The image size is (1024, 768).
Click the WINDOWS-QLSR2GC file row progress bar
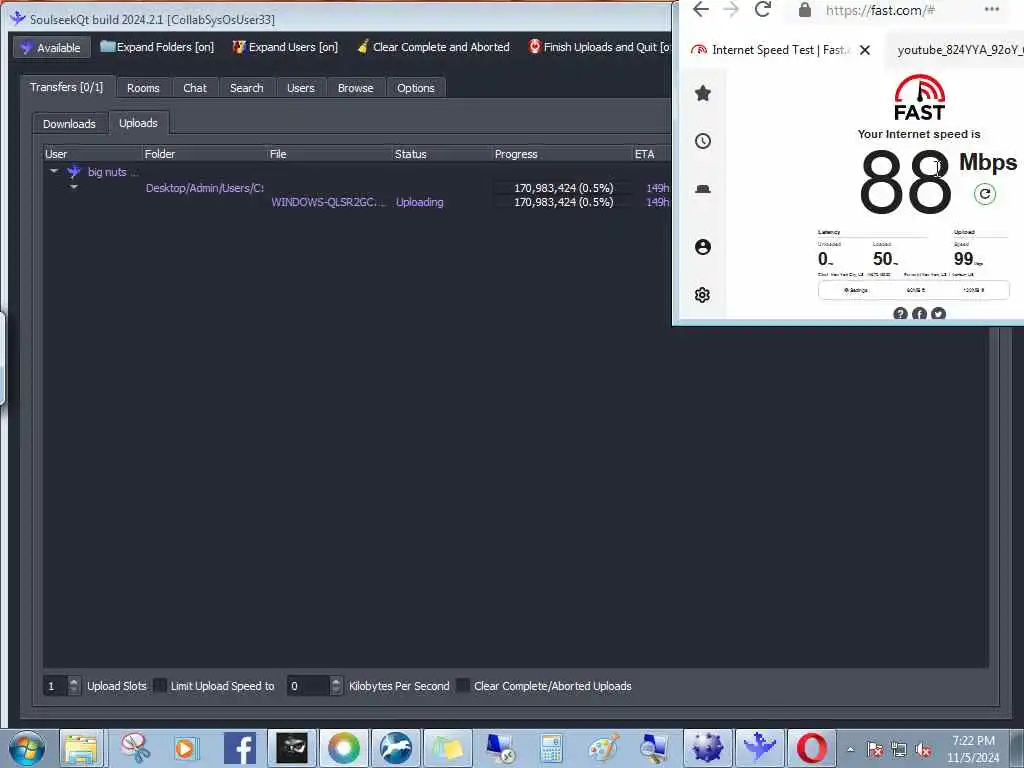click(x=563, y=202)
